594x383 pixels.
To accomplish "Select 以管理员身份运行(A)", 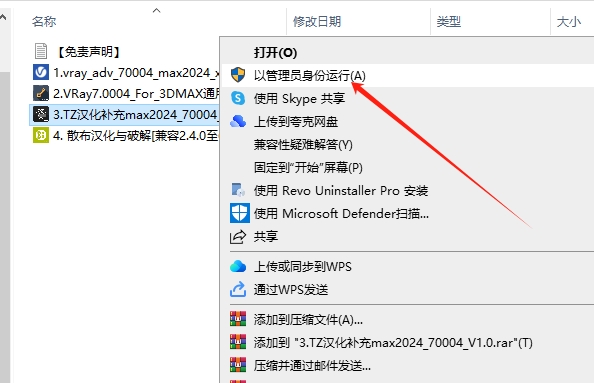I will (x=310, y=75).
